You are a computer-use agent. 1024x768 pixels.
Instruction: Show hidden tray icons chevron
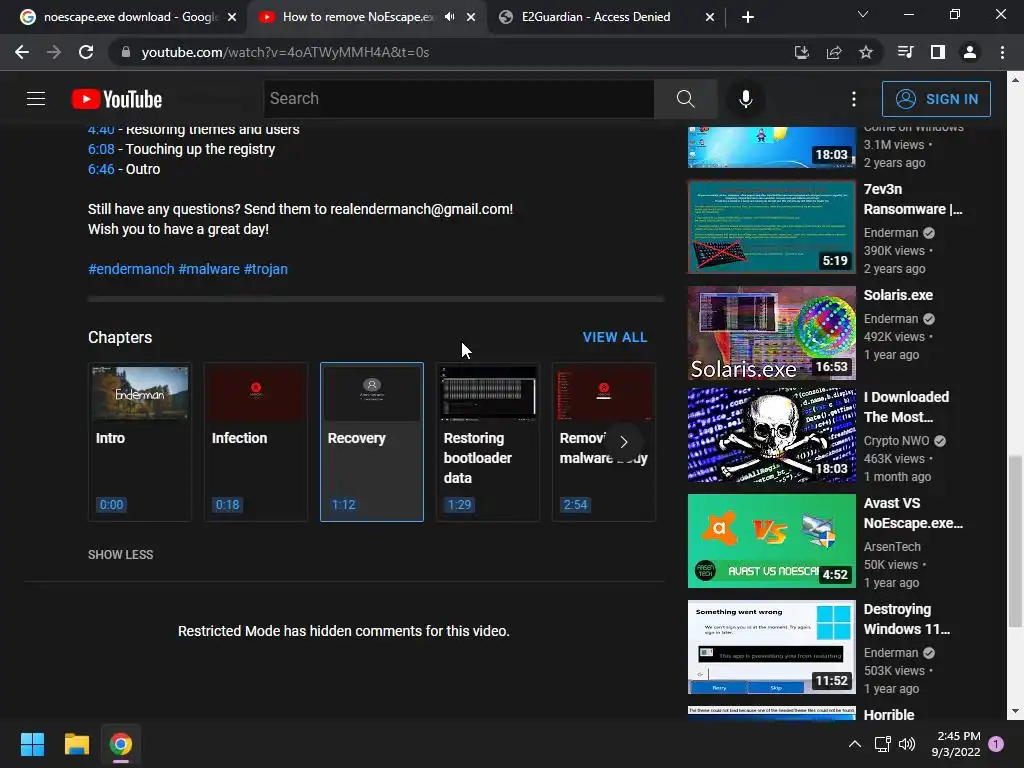(x=854, y=744)
